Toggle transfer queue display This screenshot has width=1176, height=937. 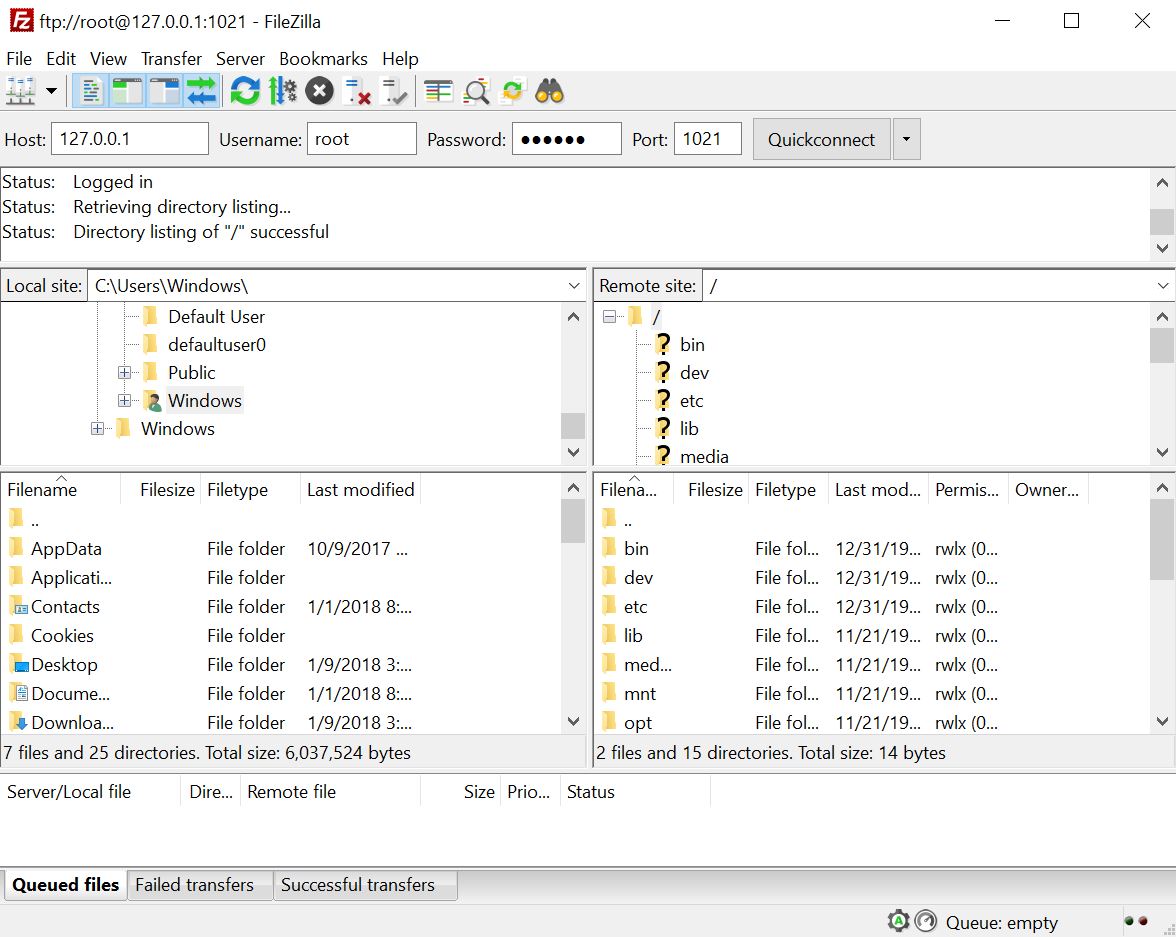coord(201,92)
